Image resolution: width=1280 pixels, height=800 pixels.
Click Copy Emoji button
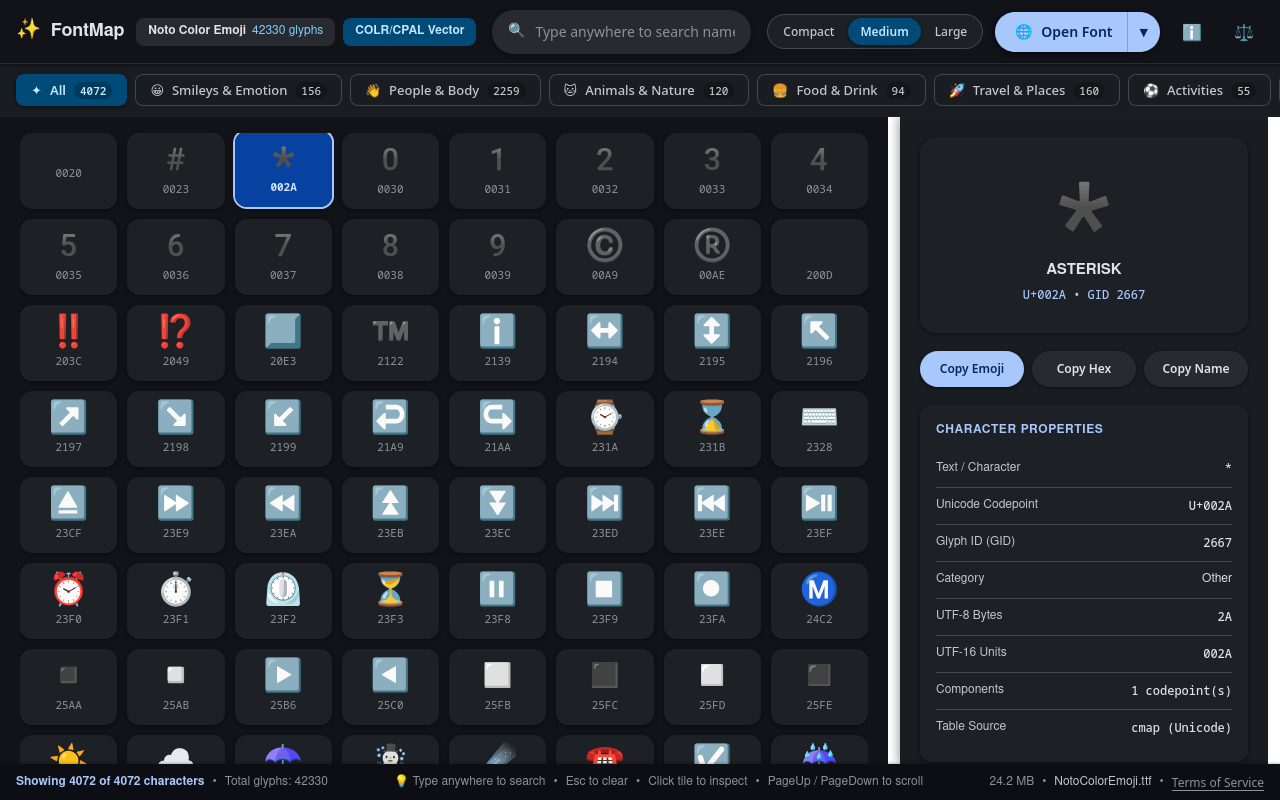click(972, 369)
